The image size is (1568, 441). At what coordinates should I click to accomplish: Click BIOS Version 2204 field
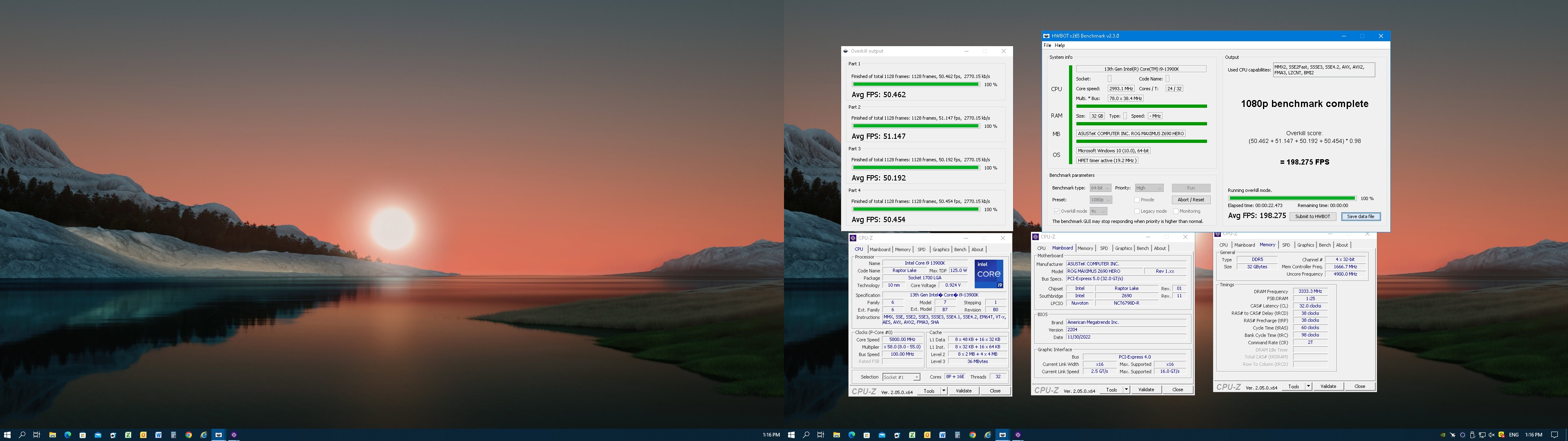click(1127, 330)
